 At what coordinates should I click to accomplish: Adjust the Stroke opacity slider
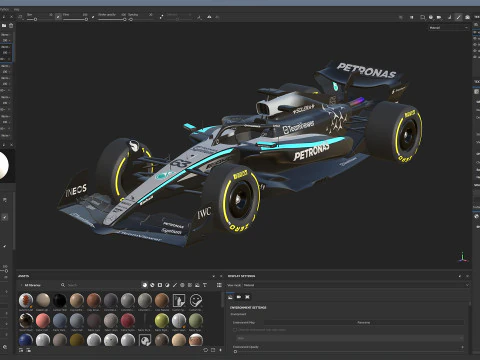[x=125, y=19]
